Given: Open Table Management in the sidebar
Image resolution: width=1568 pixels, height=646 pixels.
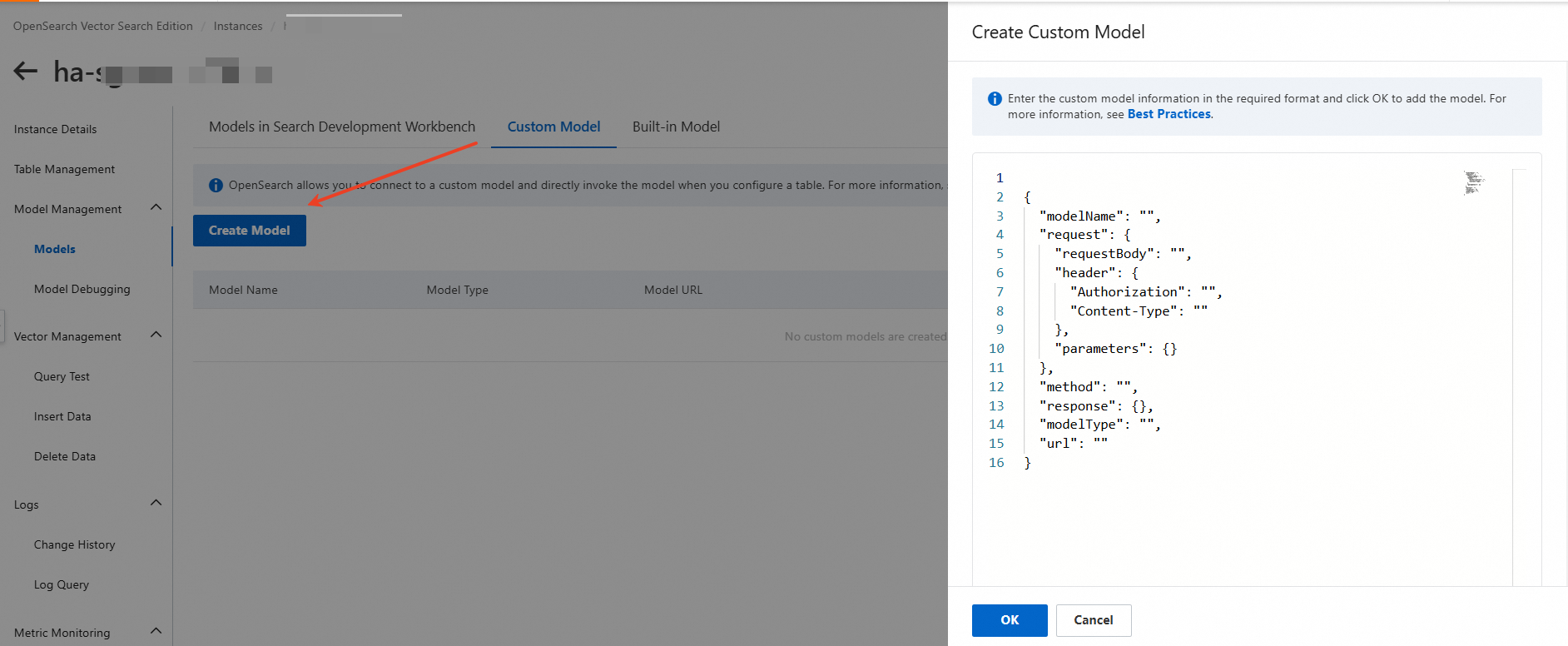Looking at the screenshot, I should 65,169.
